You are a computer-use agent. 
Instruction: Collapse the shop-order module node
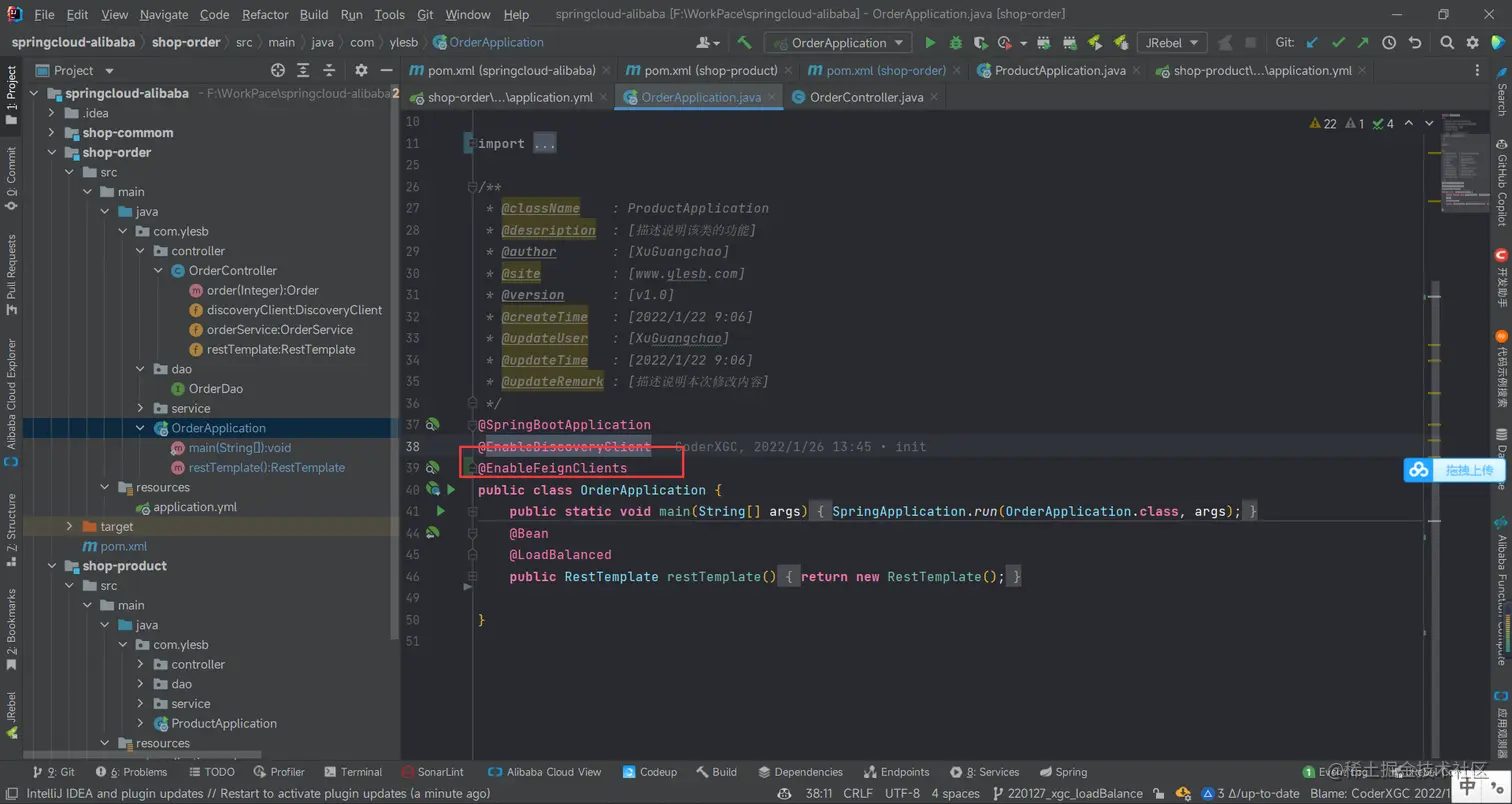point(52,153)
